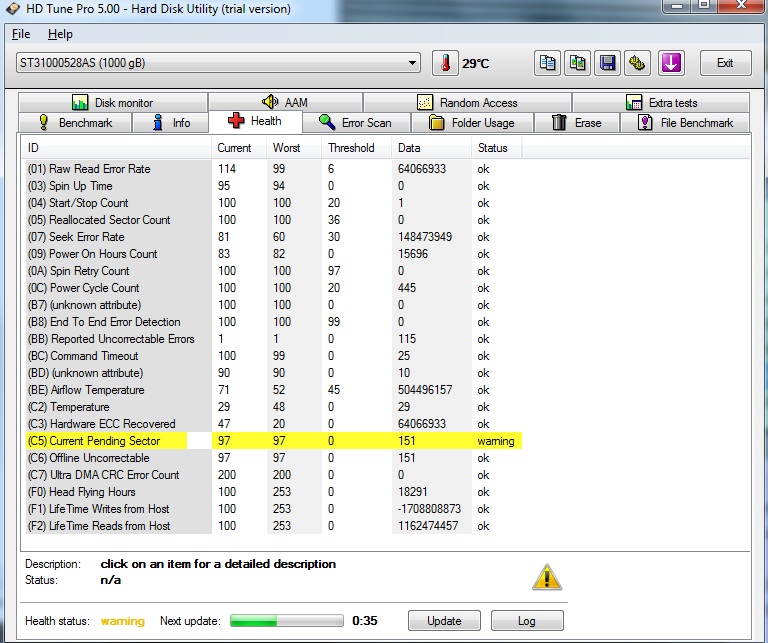
Task: Switch to the Disk monitor tab
Action: 113,102
